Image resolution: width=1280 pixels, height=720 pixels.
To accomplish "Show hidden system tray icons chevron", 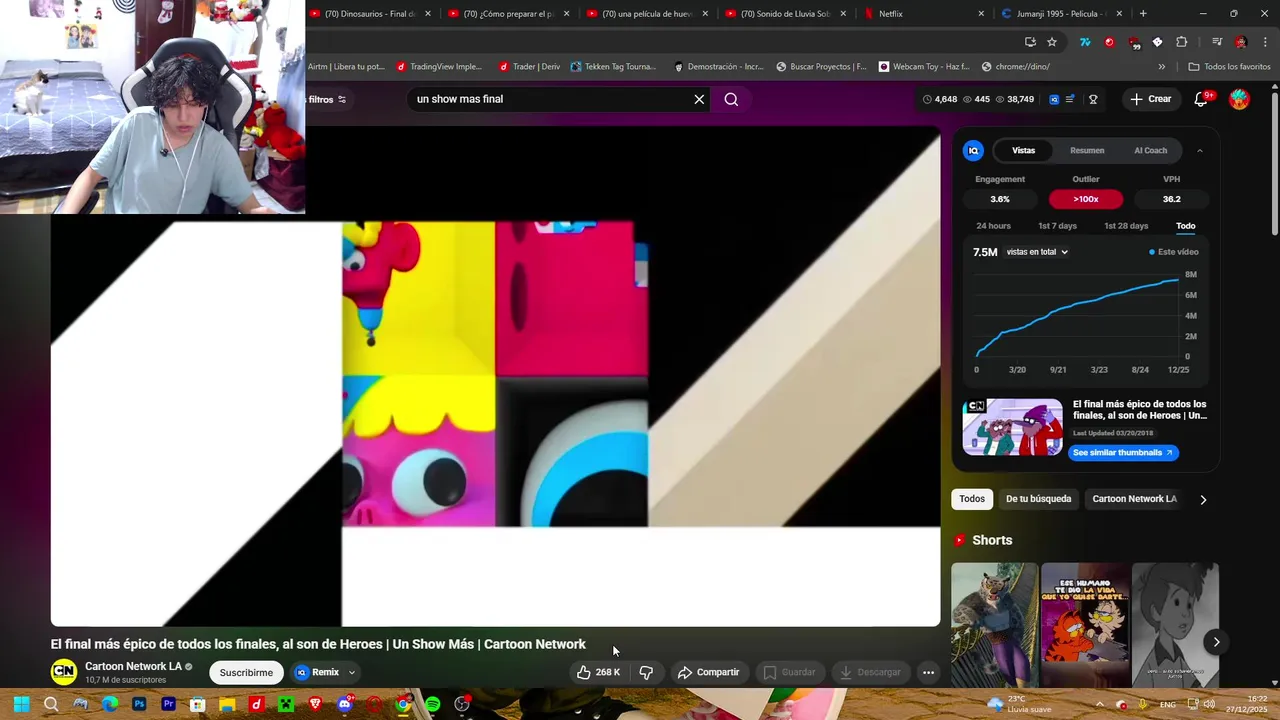I will coord(1099,705).
